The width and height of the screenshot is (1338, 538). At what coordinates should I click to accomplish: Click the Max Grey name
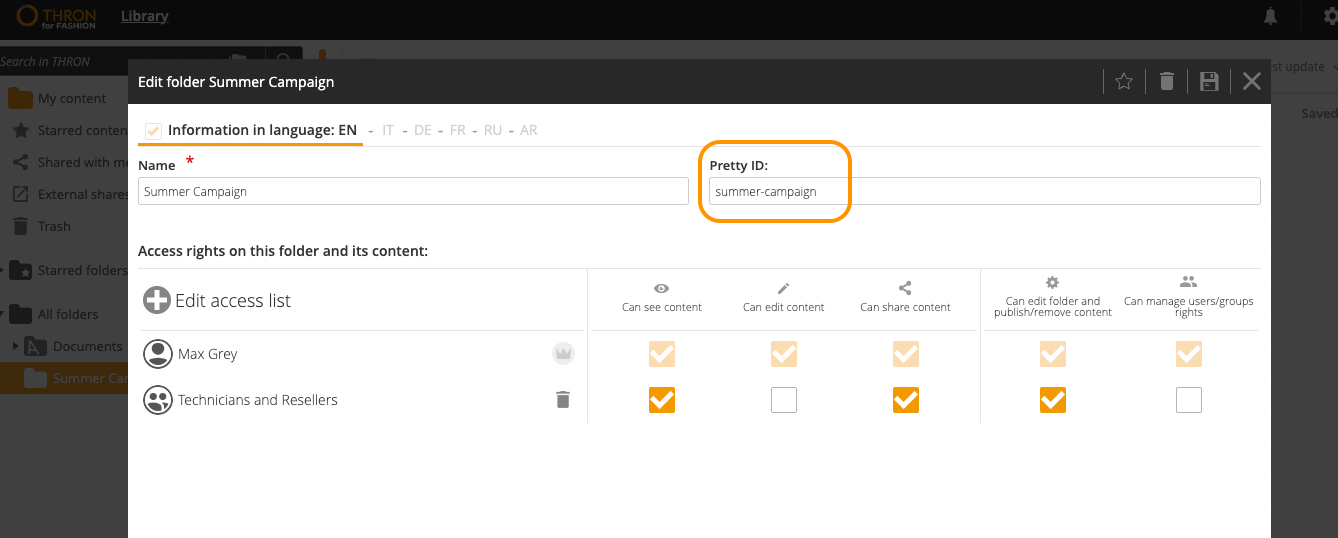pyautogui.click(x=208, y=354)
